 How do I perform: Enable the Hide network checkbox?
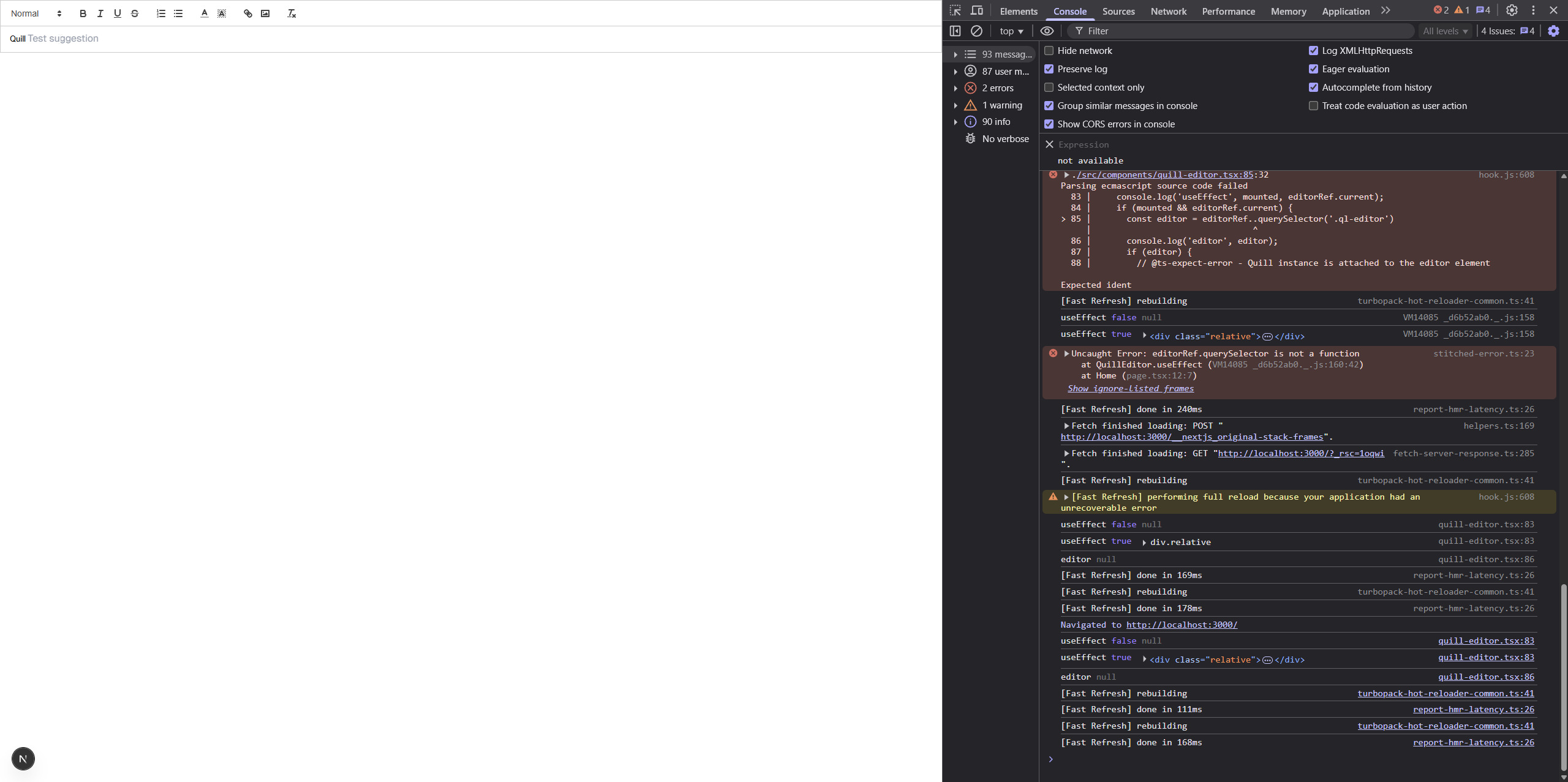coord(1049,51)
